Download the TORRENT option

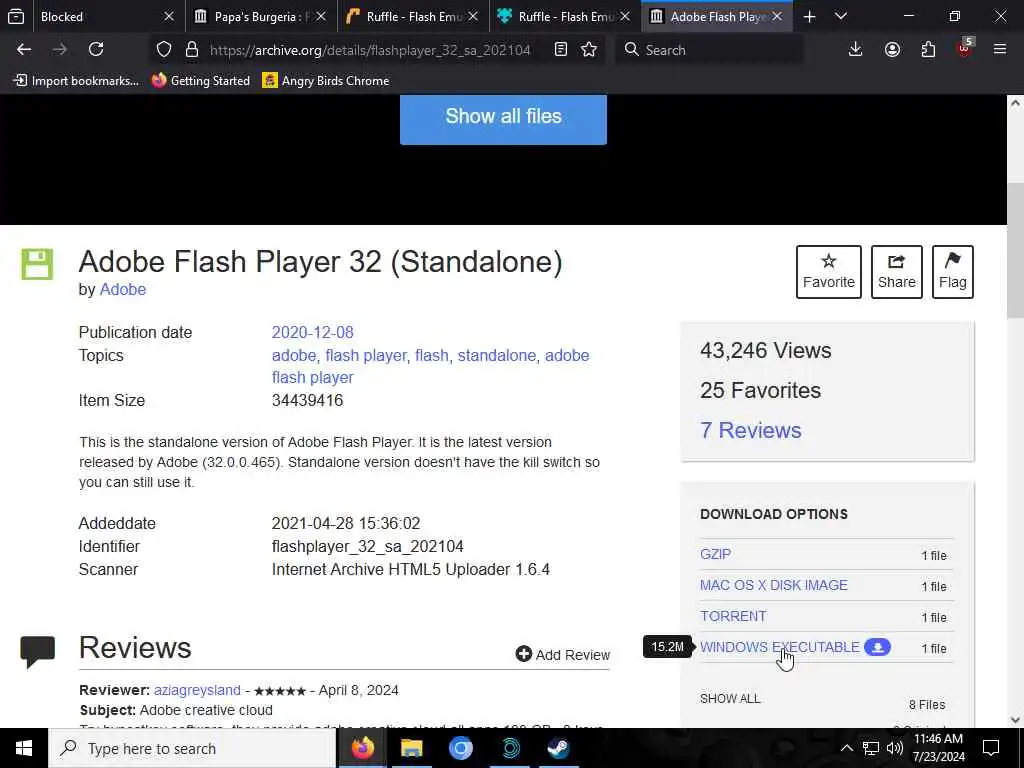click(733, 616)
